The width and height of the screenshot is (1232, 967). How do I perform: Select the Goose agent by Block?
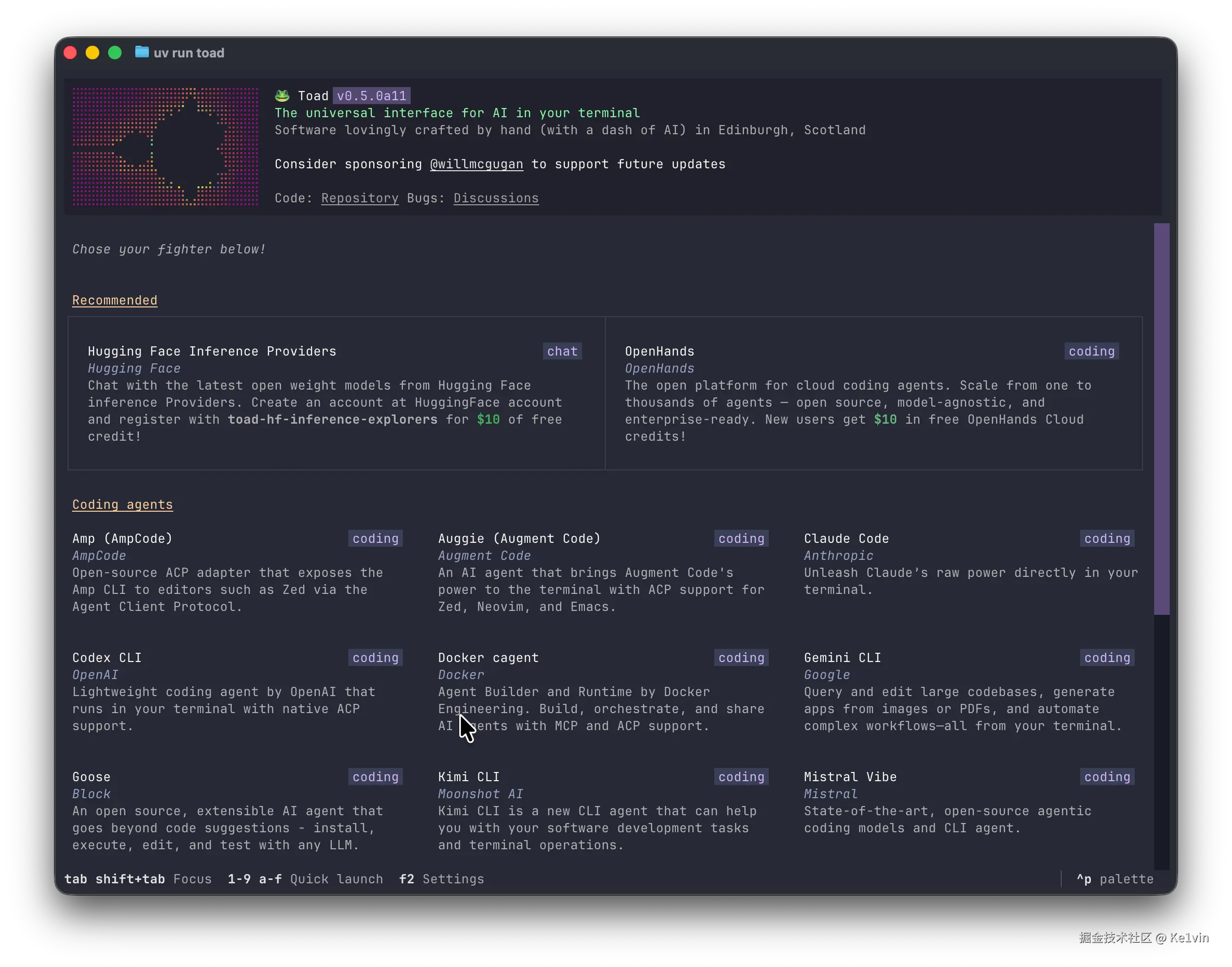[92, 777]
